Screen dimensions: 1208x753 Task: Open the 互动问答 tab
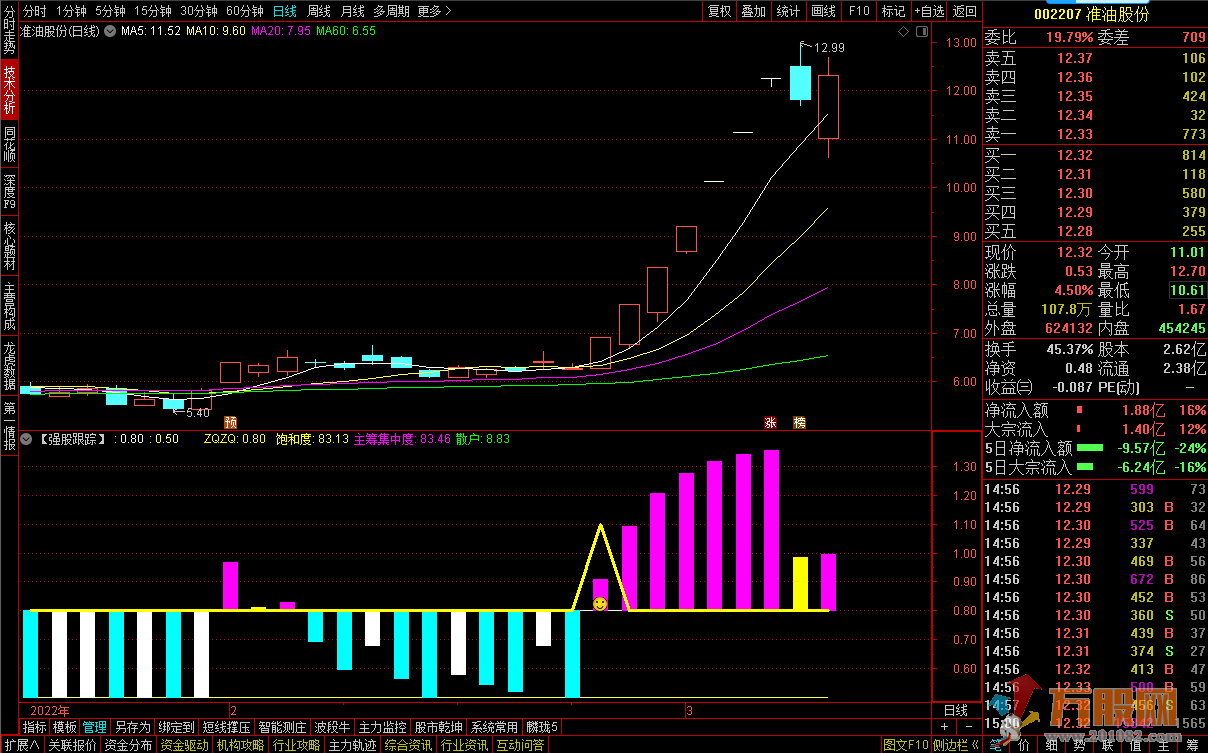(520, 745)
